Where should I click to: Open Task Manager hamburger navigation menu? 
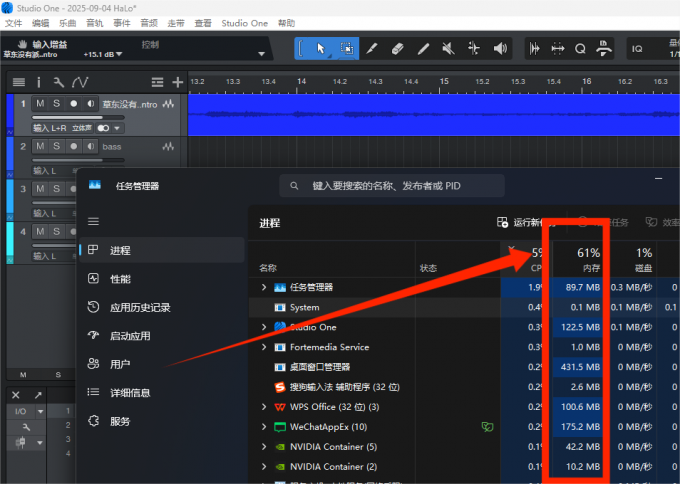(x=94, y=221)
